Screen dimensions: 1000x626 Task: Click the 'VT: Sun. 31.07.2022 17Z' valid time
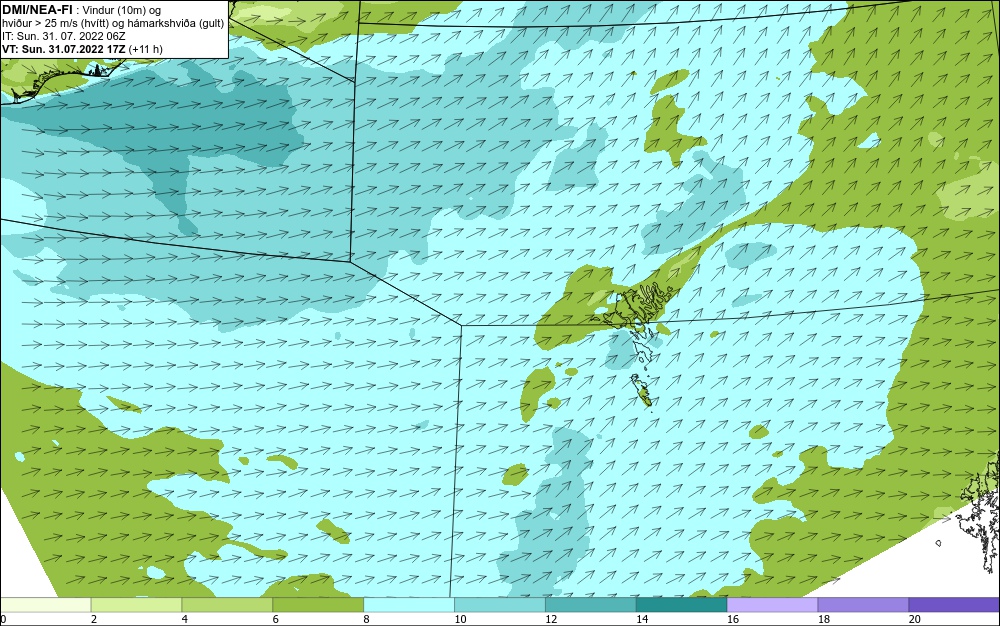[64, 49]
